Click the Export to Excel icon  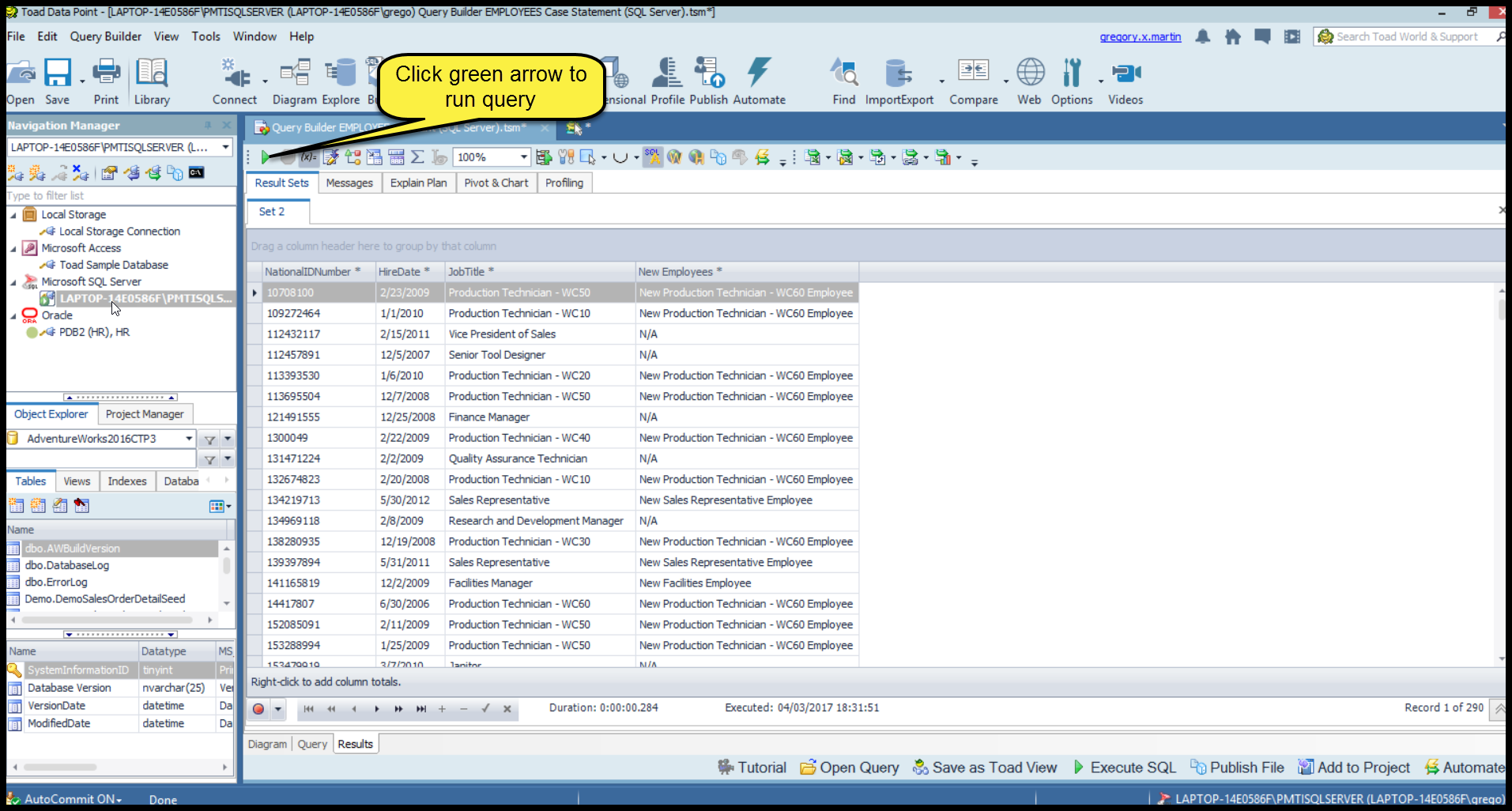[813, 157]
